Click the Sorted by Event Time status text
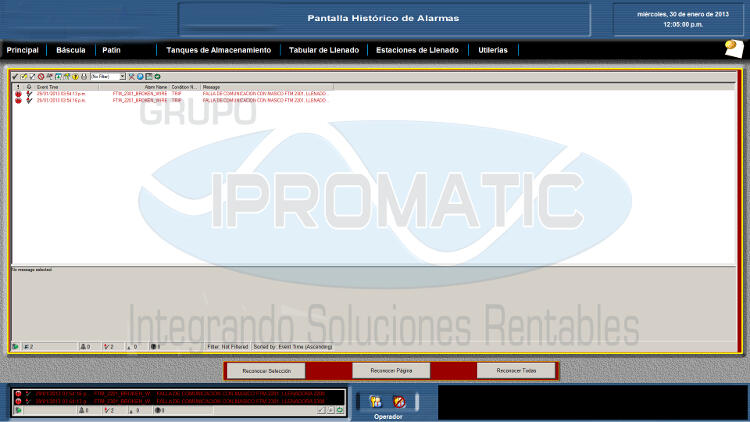This screenshot has width=750, height=422. pyautogui.click(x=293, y=347)
